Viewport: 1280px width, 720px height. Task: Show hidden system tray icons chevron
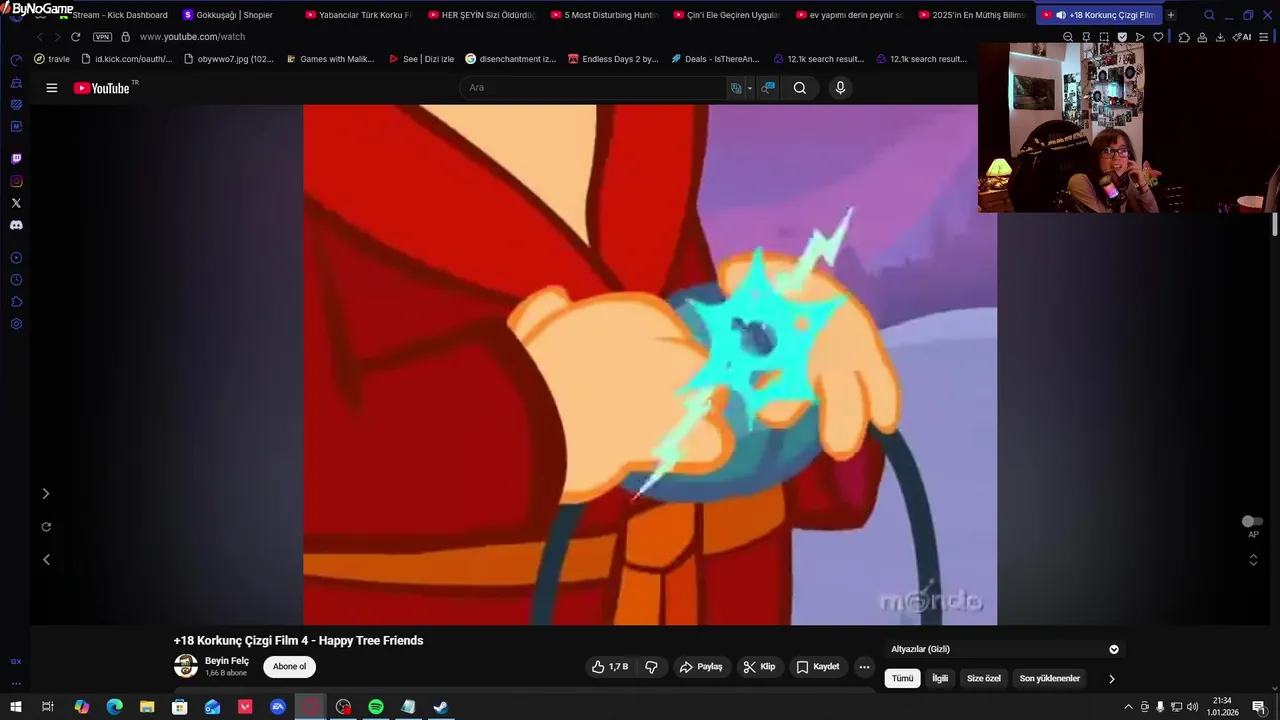[x=1129, y=707]
